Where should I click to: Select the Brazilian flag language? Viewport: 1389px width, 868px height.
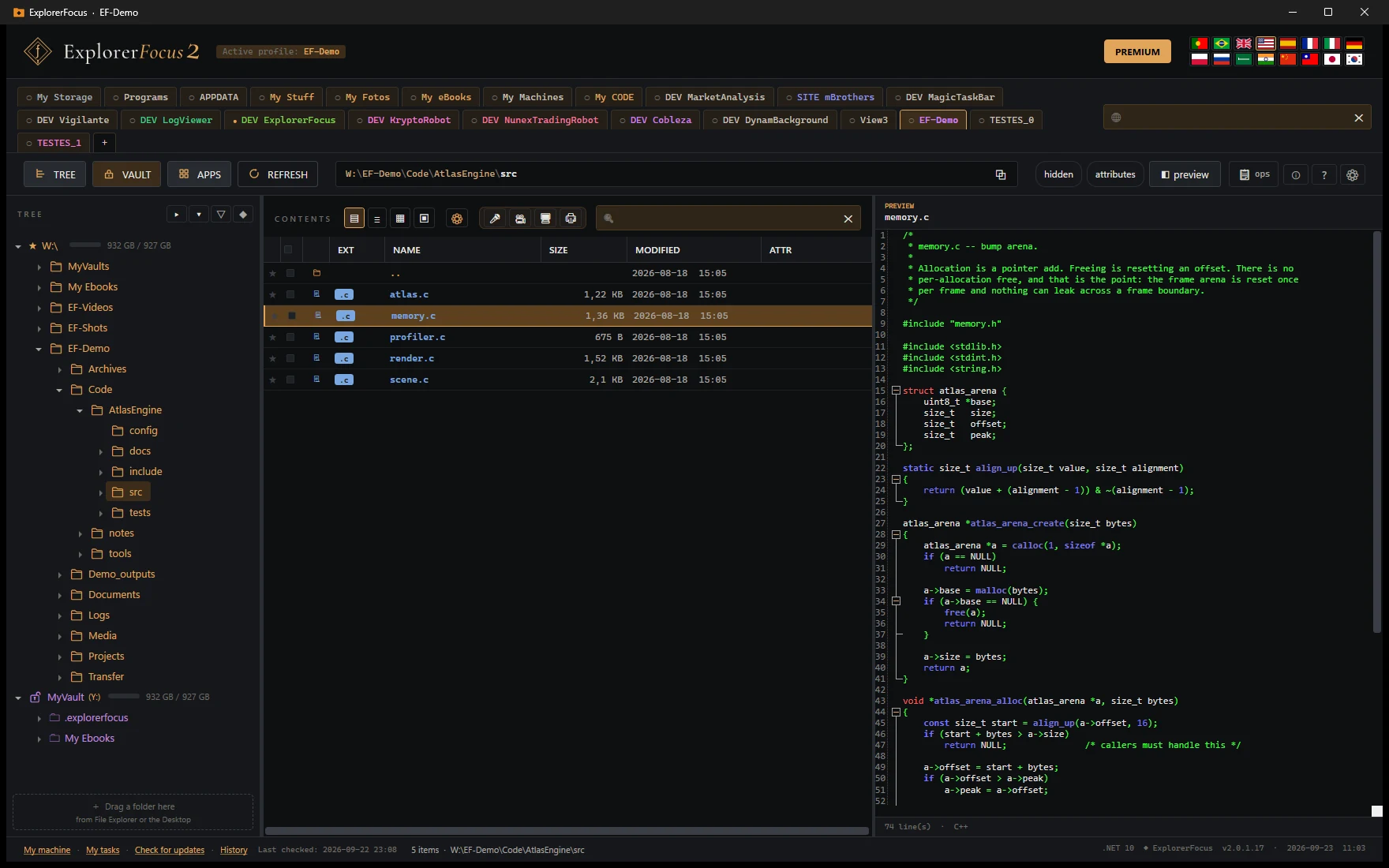click(x=1222, y=43)
